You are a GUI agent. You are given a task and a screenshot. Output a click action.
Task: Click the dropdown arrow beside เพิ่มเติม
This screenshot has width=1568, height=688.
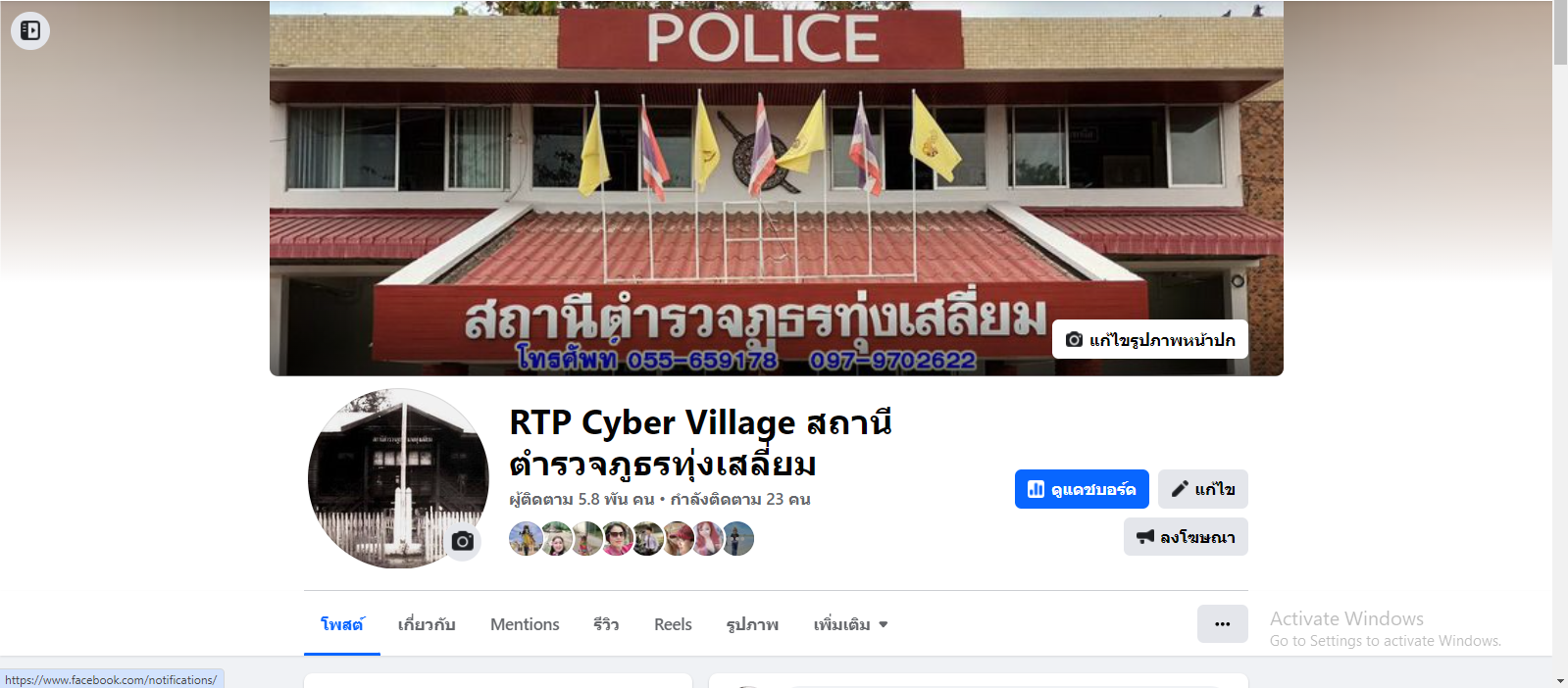[884, 624]
